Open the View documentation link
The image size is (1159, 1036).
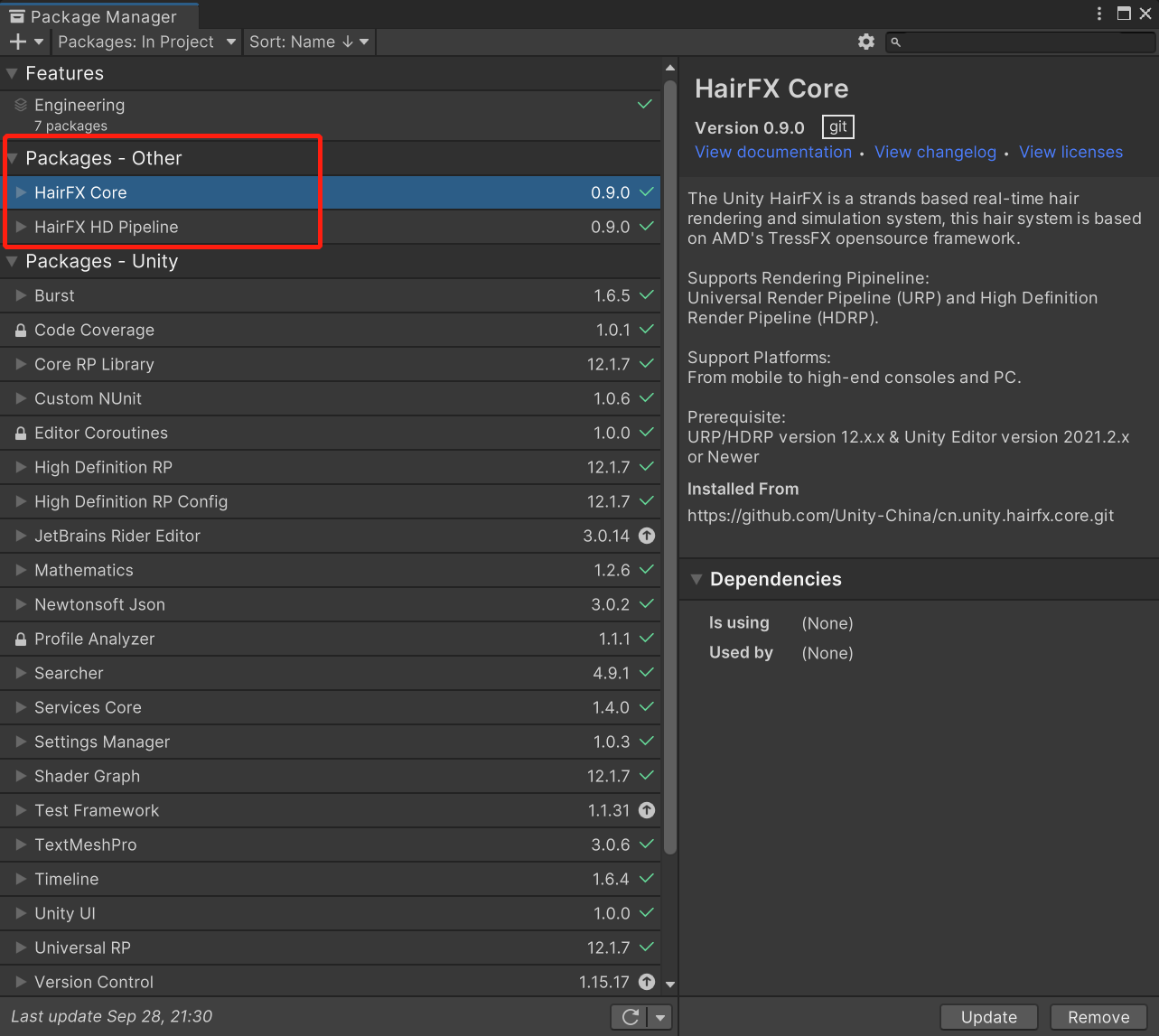pos(772,152)
